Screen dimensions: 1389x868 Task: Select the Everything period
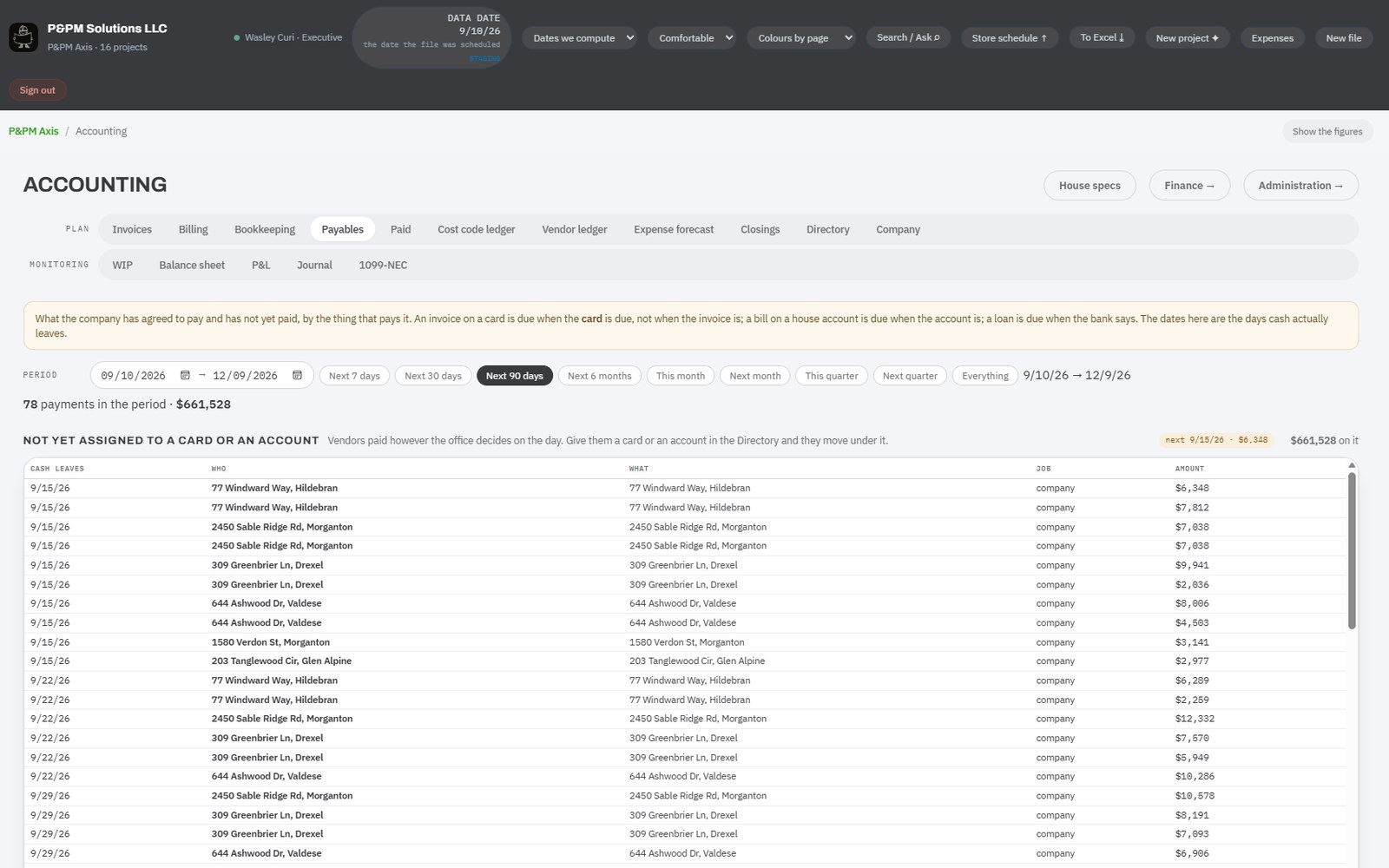coord(985,376)
